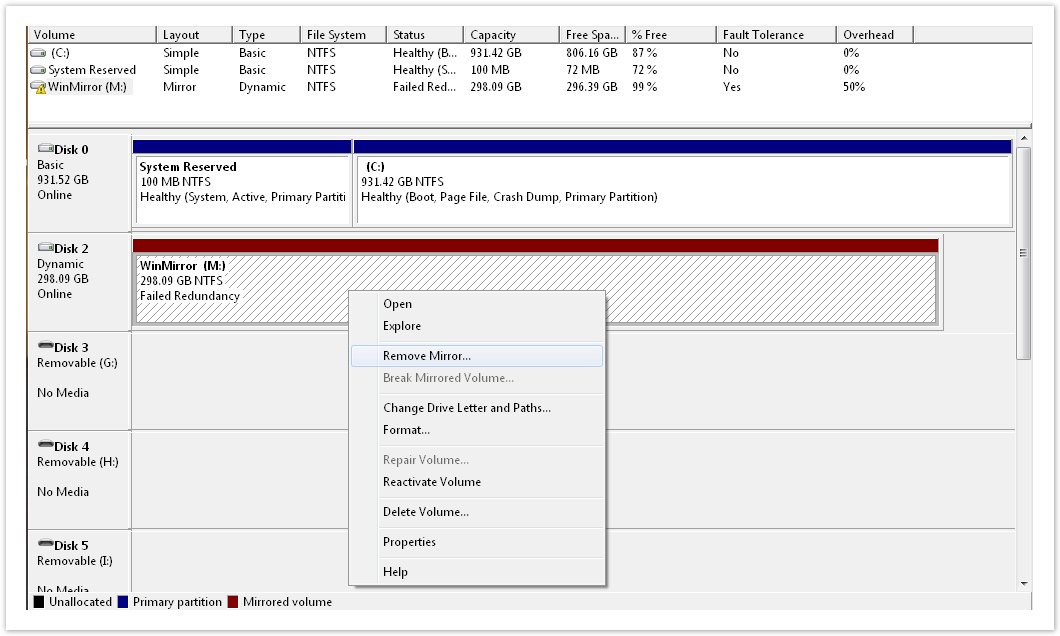Click Change Drive Letter and Paths

467,408
